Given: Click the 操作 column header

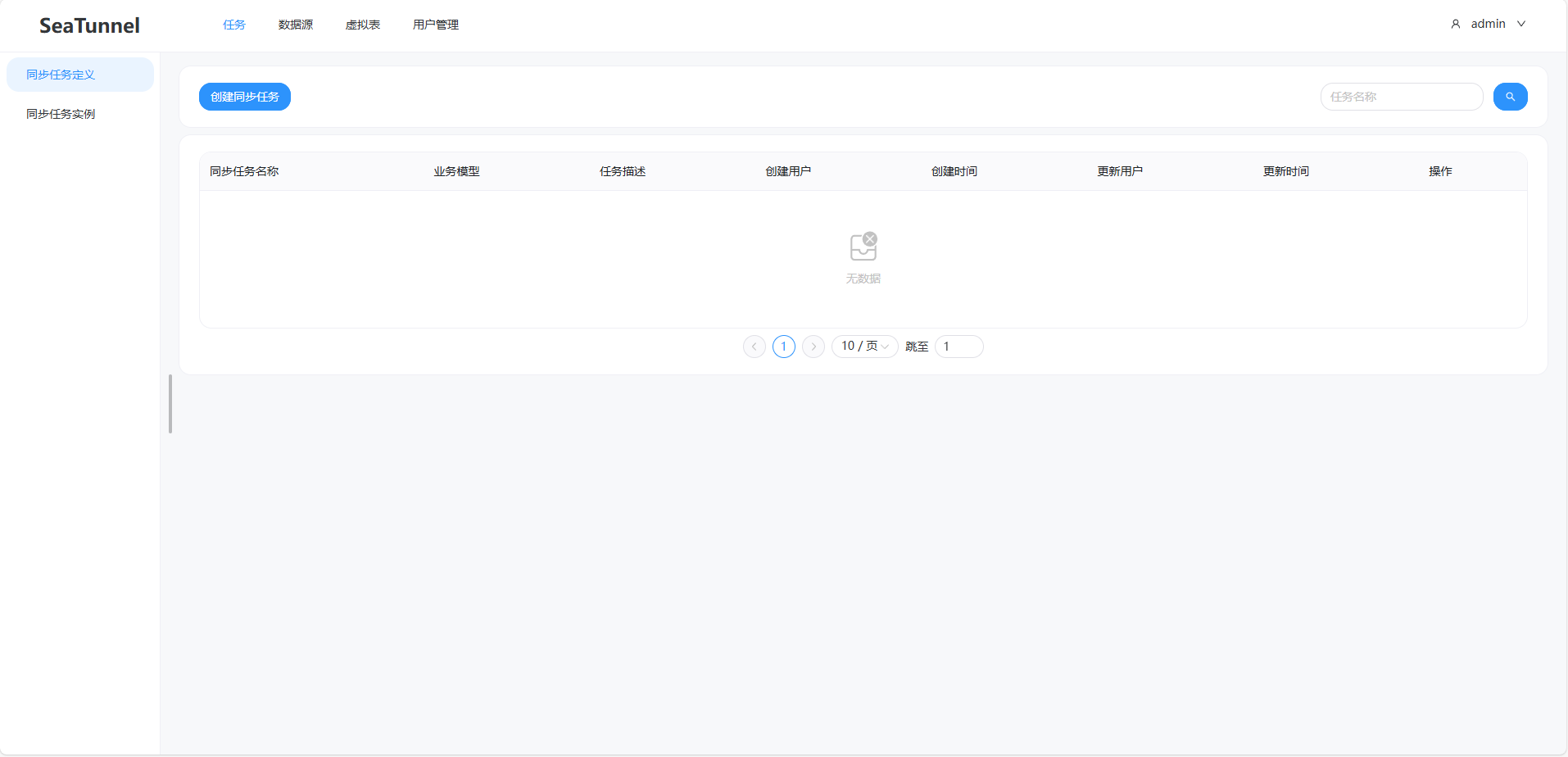Looking at the screenshot, I should (x=1440, y=171).
